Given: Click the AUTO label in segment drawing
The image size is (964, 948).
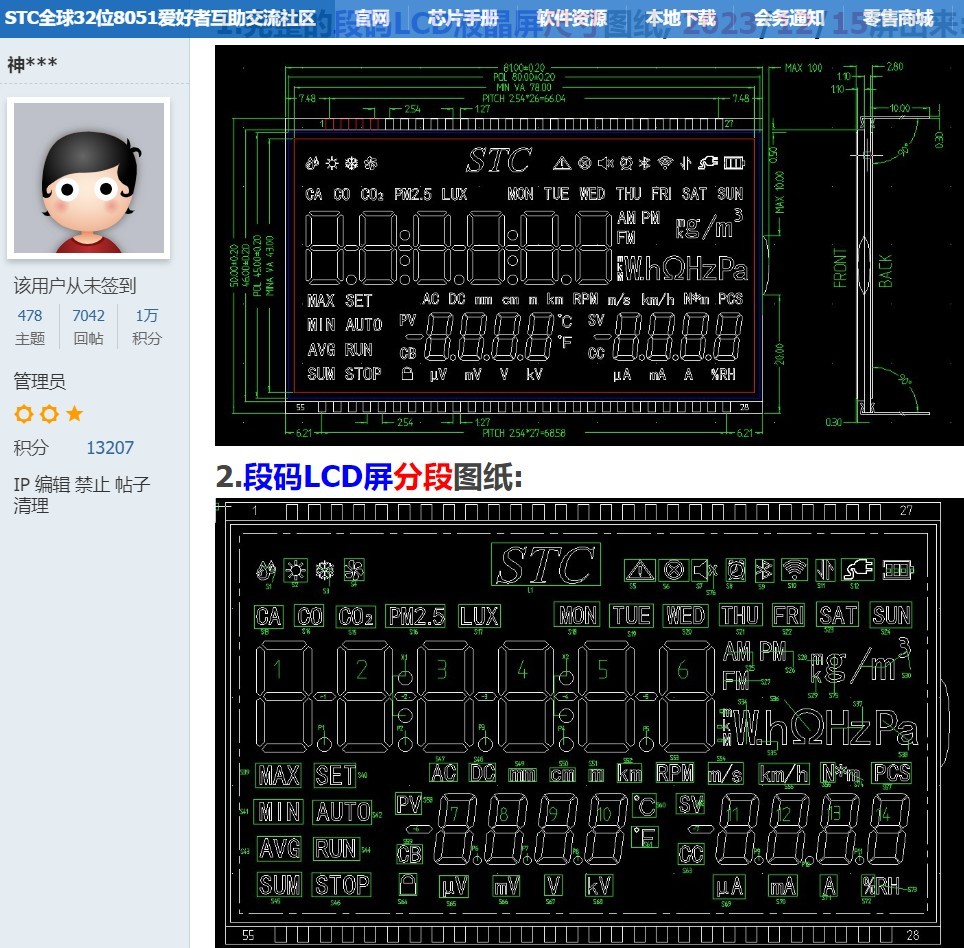Looking at the screenshot, I should click(342, 812).
